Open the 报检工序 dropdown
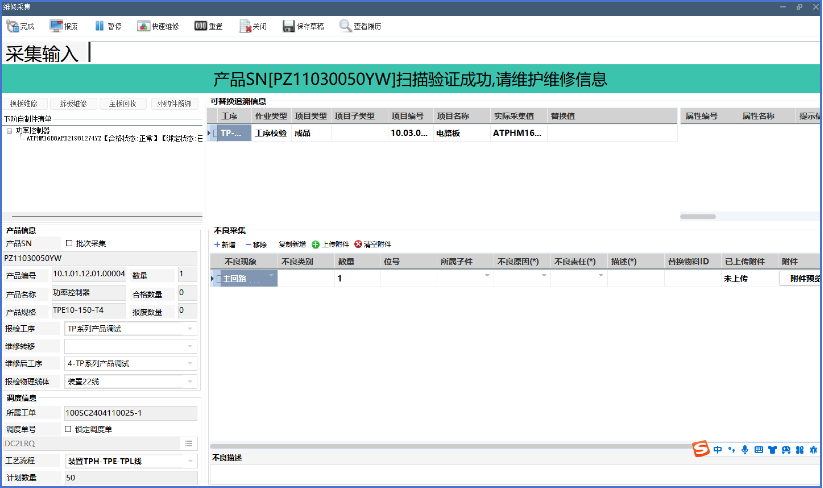Viewport: 823px width, 488px height. click(189, 329)
